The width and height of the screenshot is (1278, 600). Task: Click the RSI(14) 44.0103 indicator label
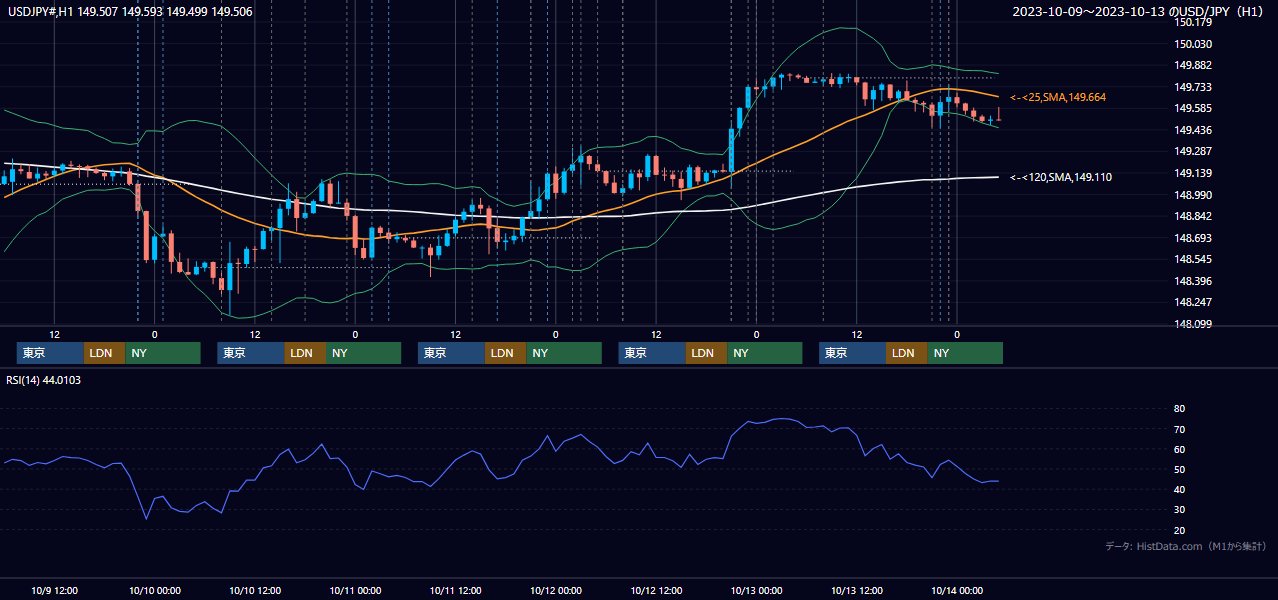(x=44, y=380)
